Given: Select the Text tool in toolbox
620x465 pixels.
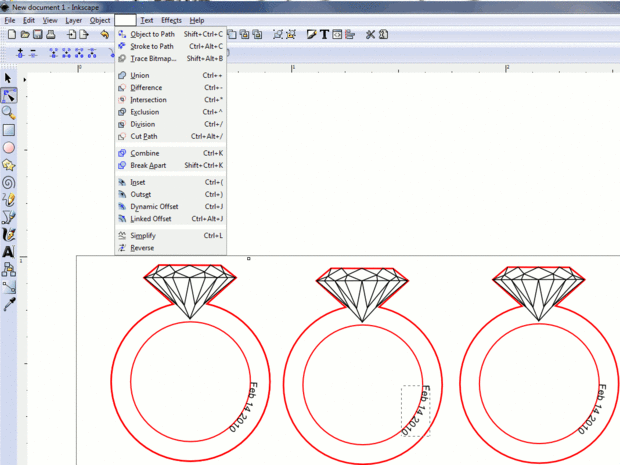Looking at the screenshot, I should [9, 252].
